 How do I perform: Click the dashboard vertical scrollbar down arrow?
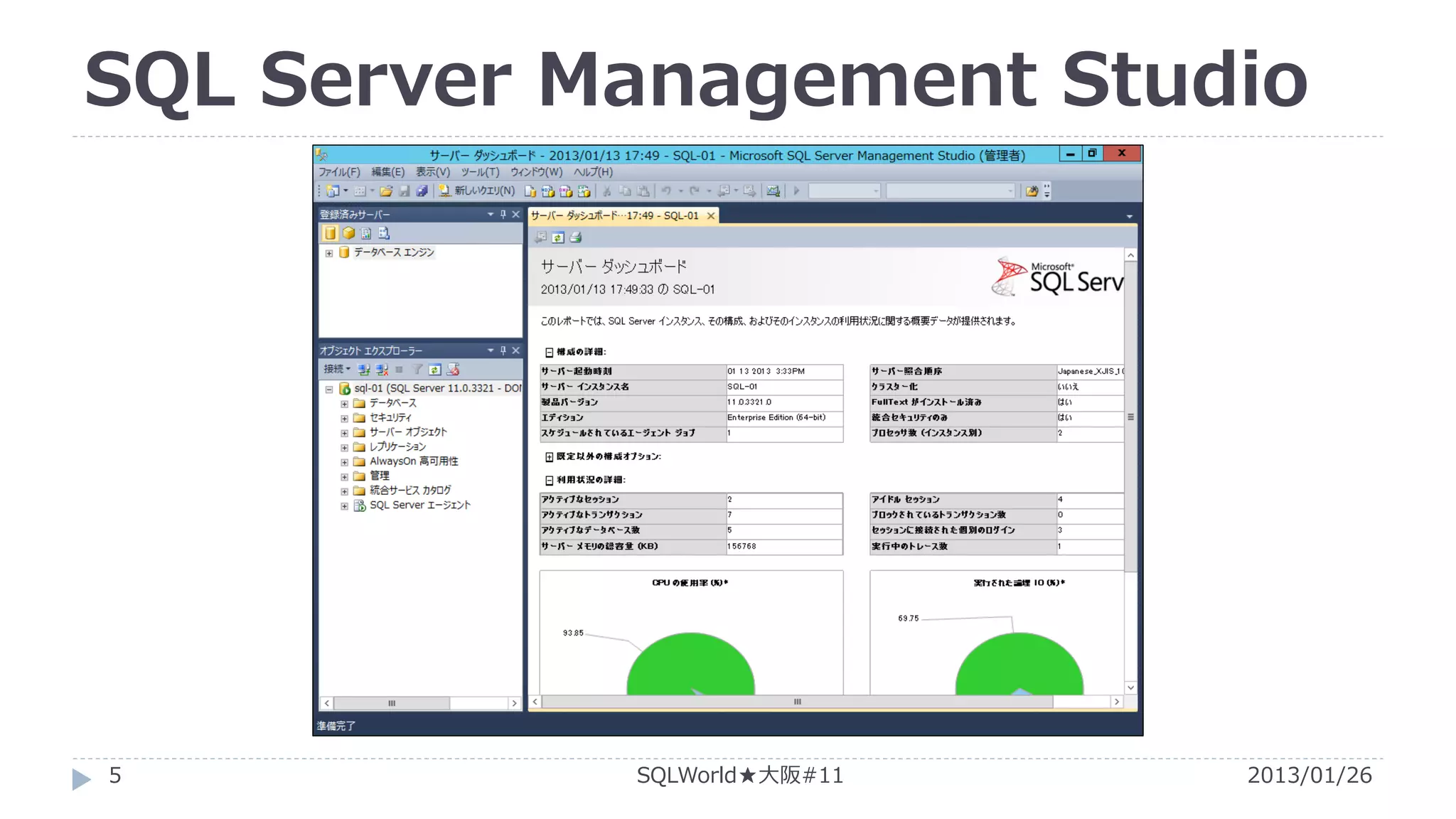(x=1130, y=687)
